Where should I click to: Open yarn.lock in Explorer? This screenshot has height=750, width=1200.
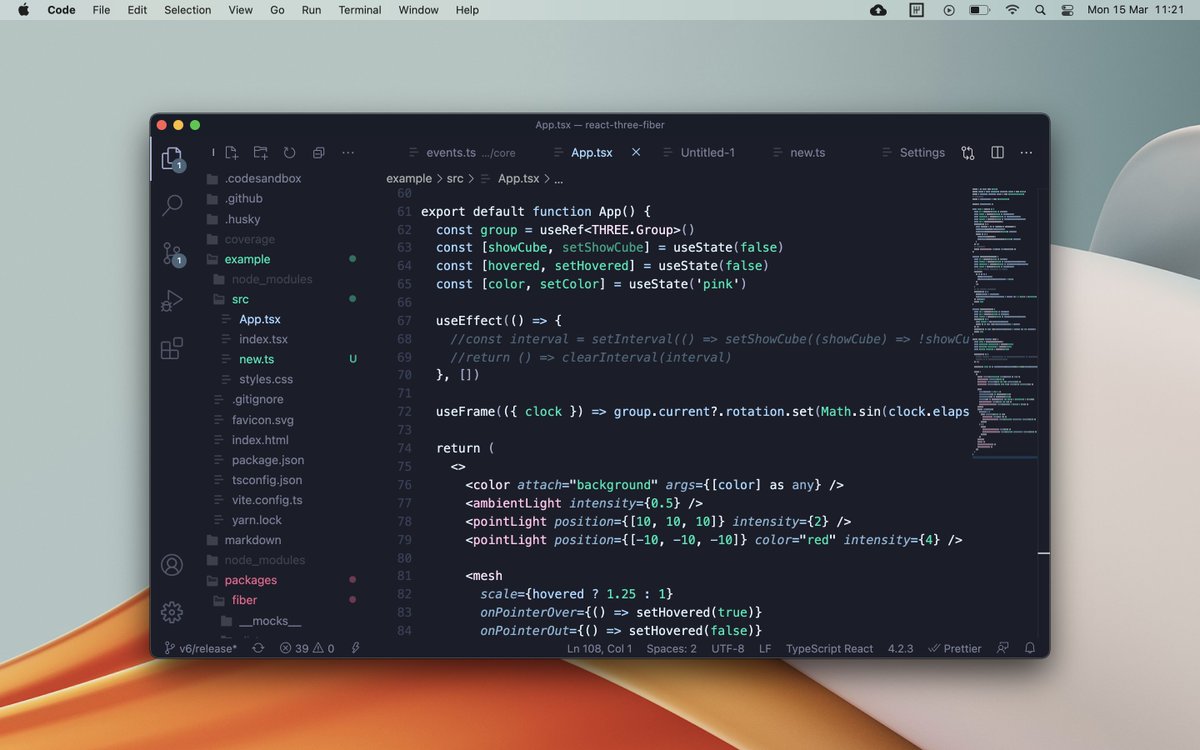click(x=257, y=520)
